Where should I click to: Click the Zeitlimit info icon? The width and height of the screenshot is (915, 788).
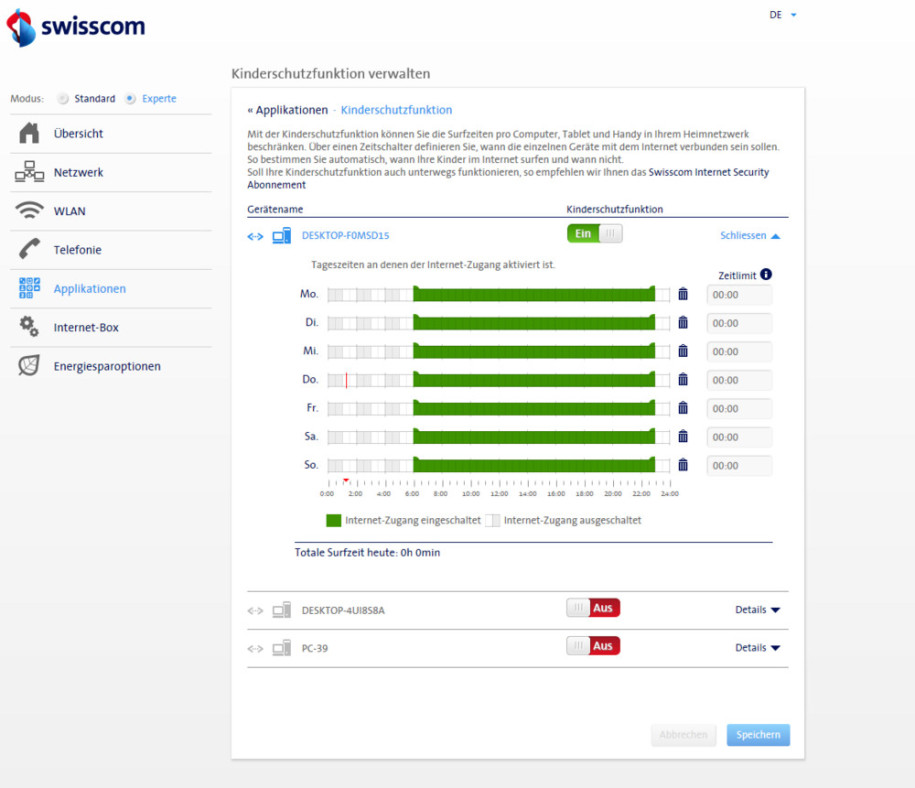[x=766, y=274]
